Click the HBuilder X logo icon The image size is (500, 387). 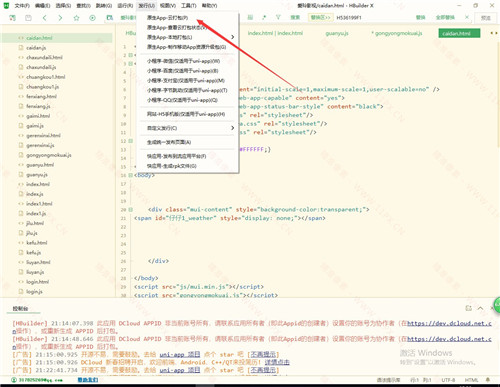[6, 5]
